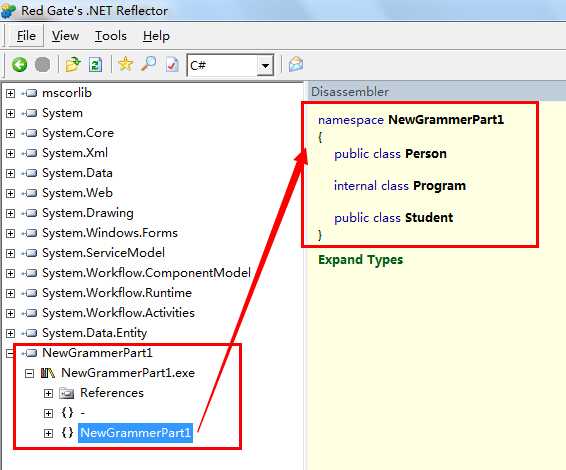Select mscorlib in the assembly tree

click(x=67, y=93)
